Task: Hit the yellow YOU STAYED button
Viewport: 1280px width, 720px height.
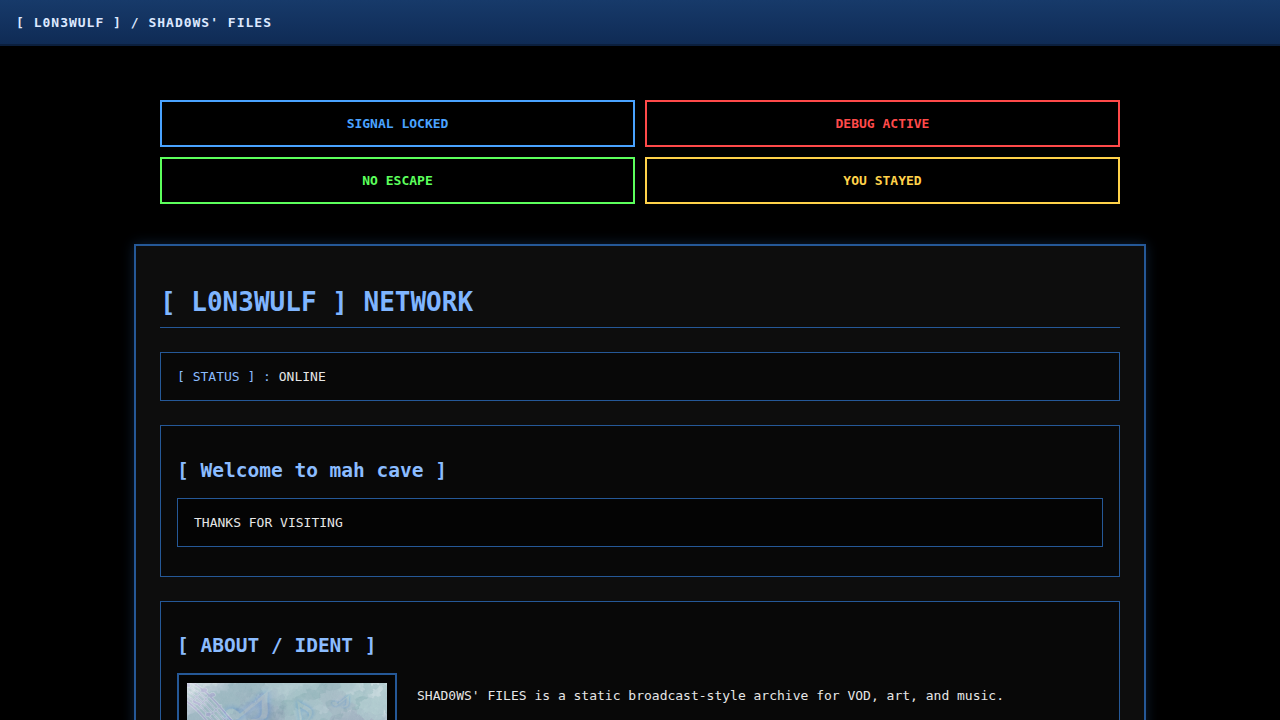Action: click(x=882, y=181)
